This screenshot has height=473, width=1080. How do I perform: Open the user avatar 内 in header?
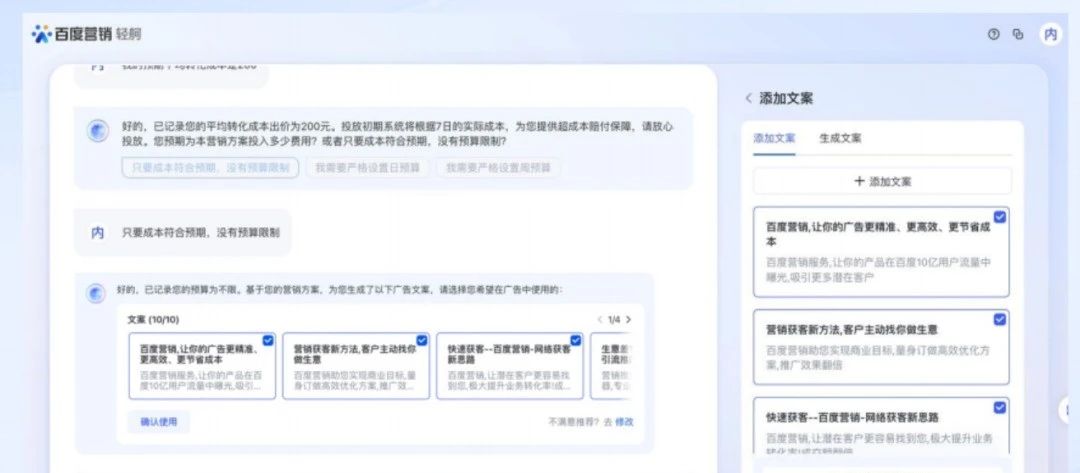click(x=1050, y=34)
